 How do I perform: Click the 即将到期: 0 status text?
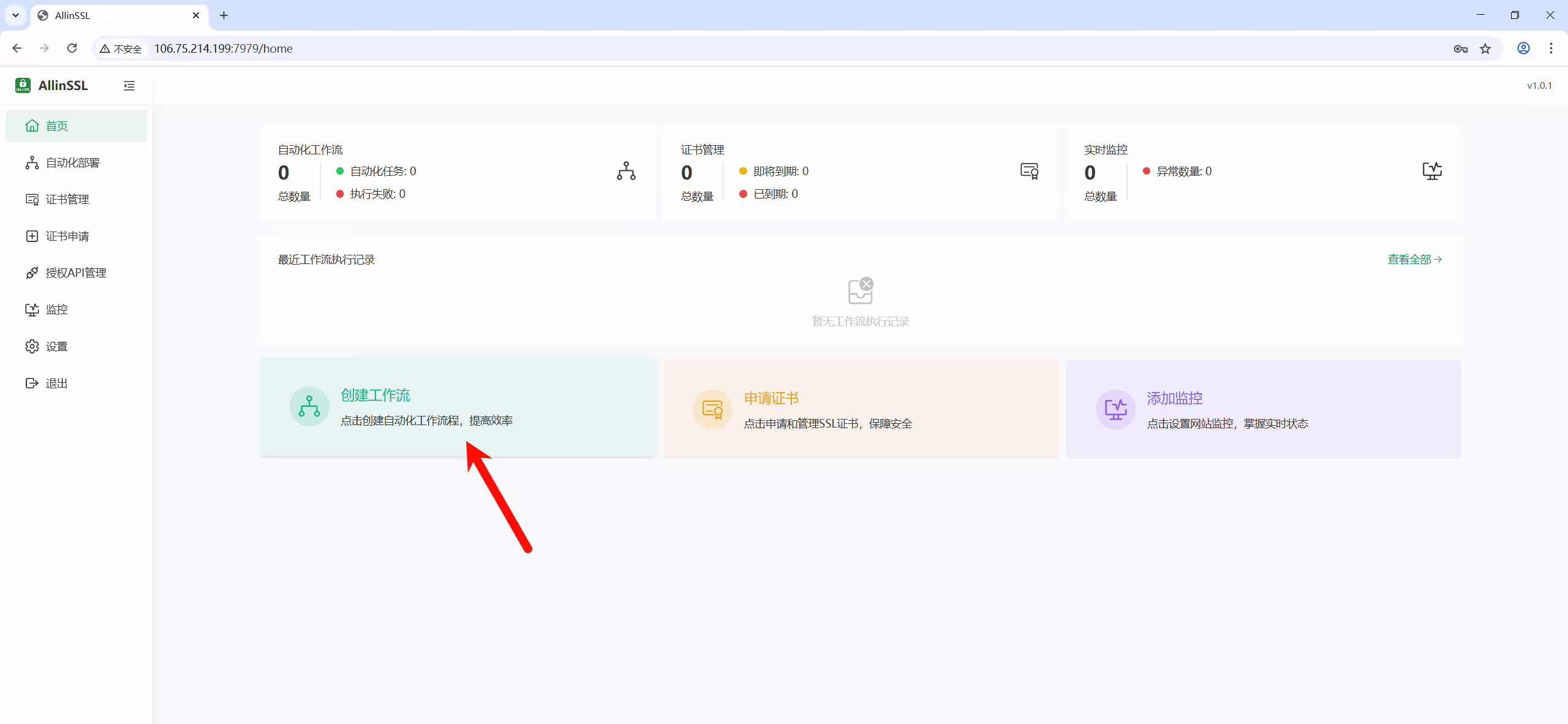click(781, 172)
